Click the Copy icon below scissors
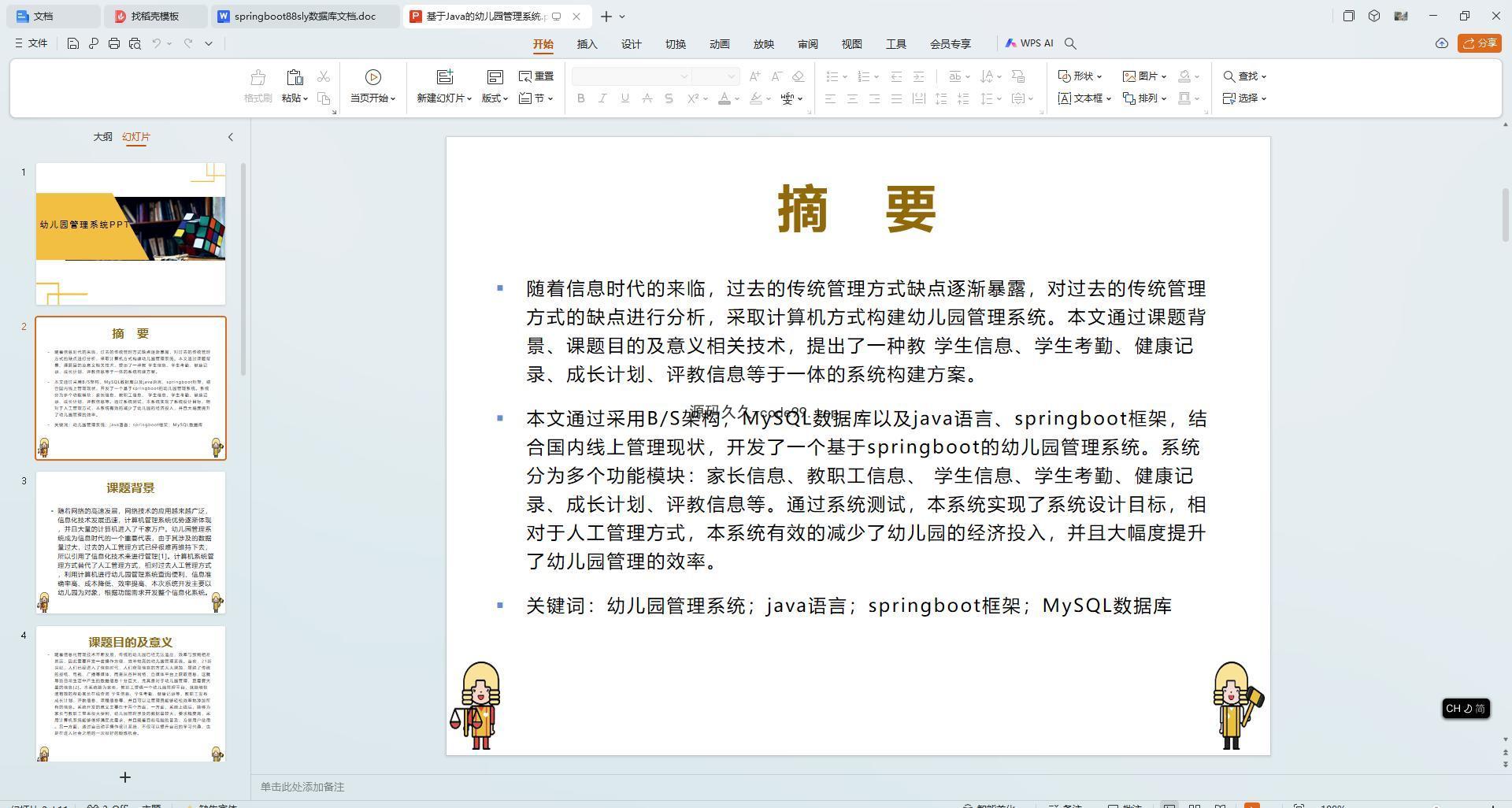 [324, 98]
